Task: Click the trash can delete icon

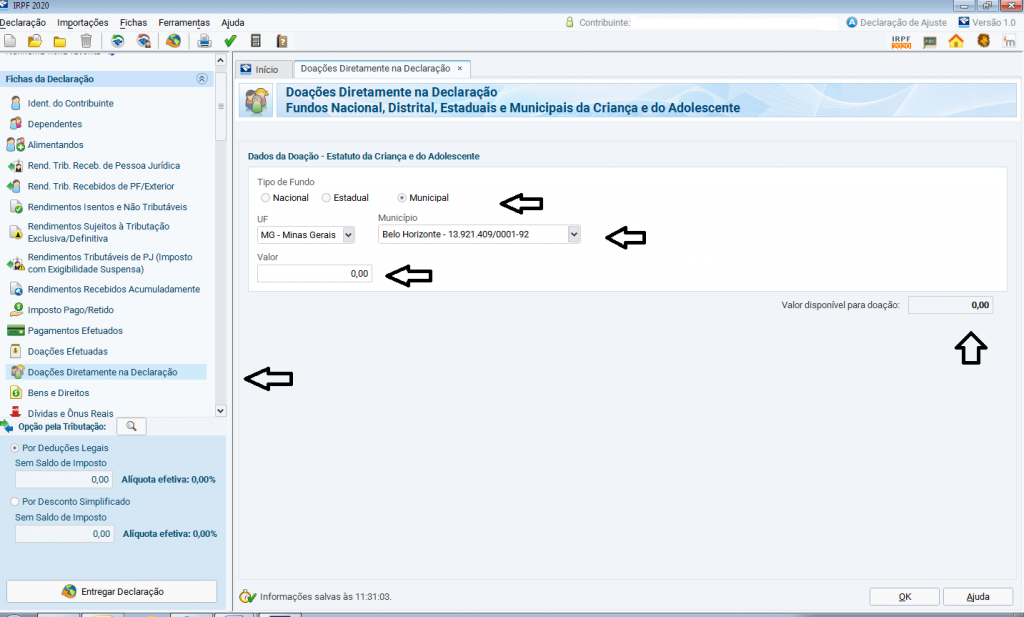Action: pyautogui.click(x=86, y=41)
